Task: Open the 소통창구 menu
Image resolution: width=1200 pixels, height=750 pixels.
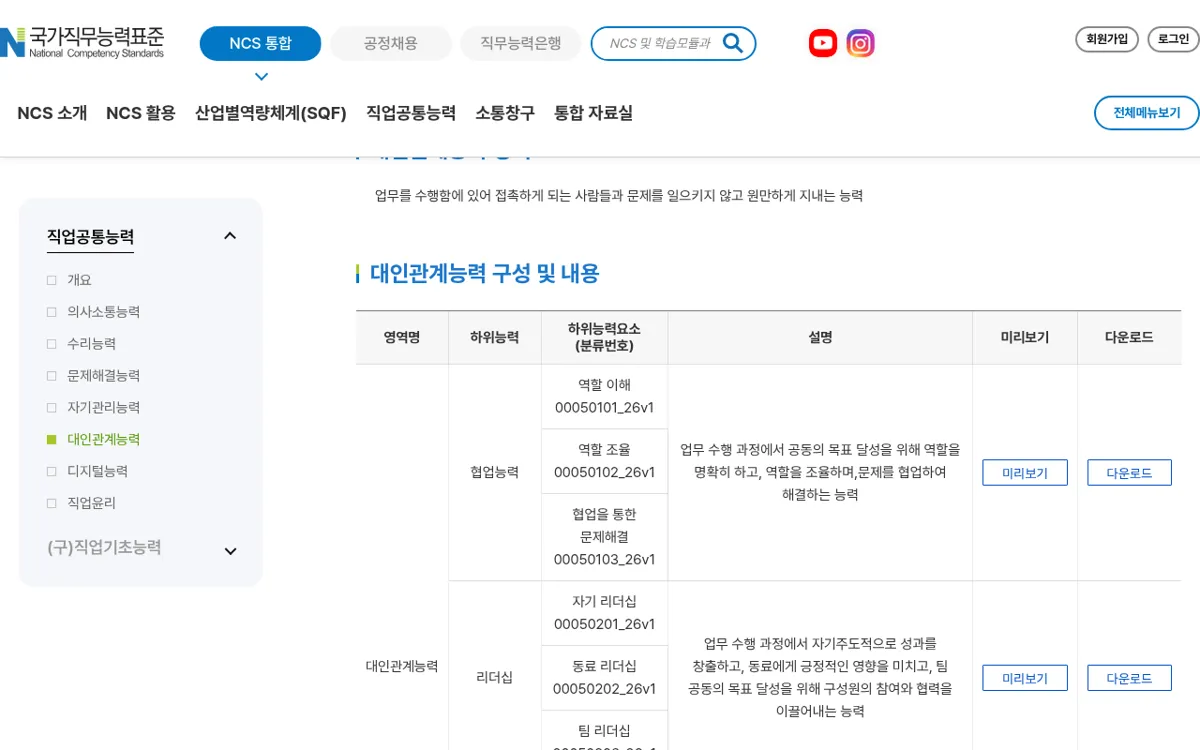Action: point(505,113)
